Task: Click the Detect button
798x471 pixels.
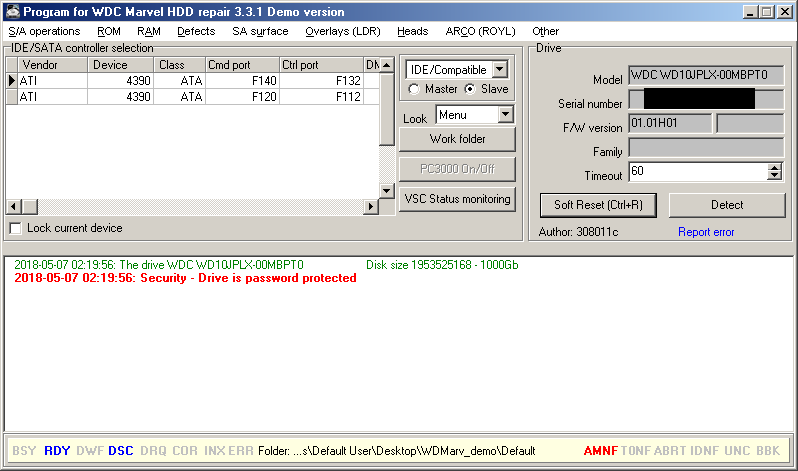Action: click(x=727, y=205)
